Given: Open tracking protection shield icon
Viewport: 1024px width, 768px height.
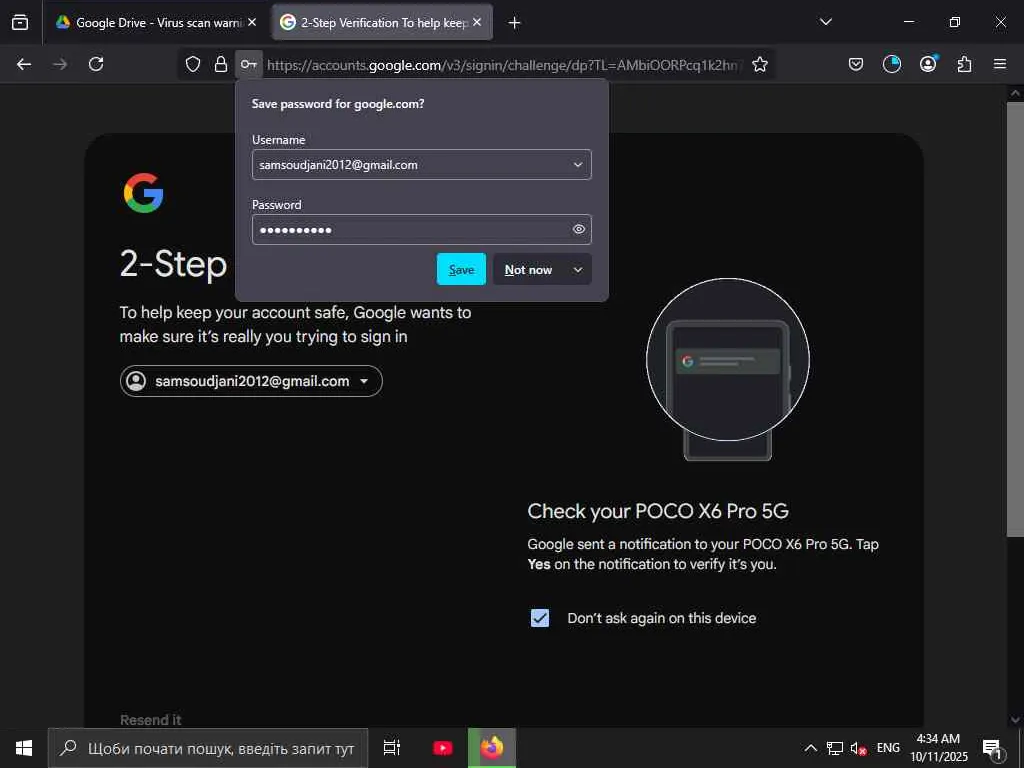Looking at the screenshot, I should pos(193,64).
